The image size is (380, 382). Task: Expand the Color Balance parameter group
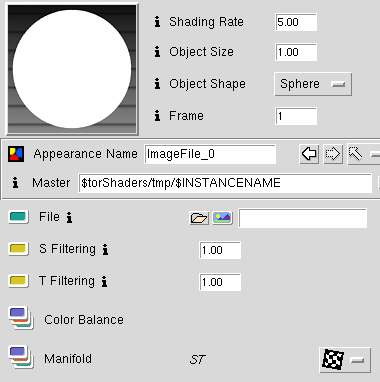pyautogui.click(x=21, y=318)
